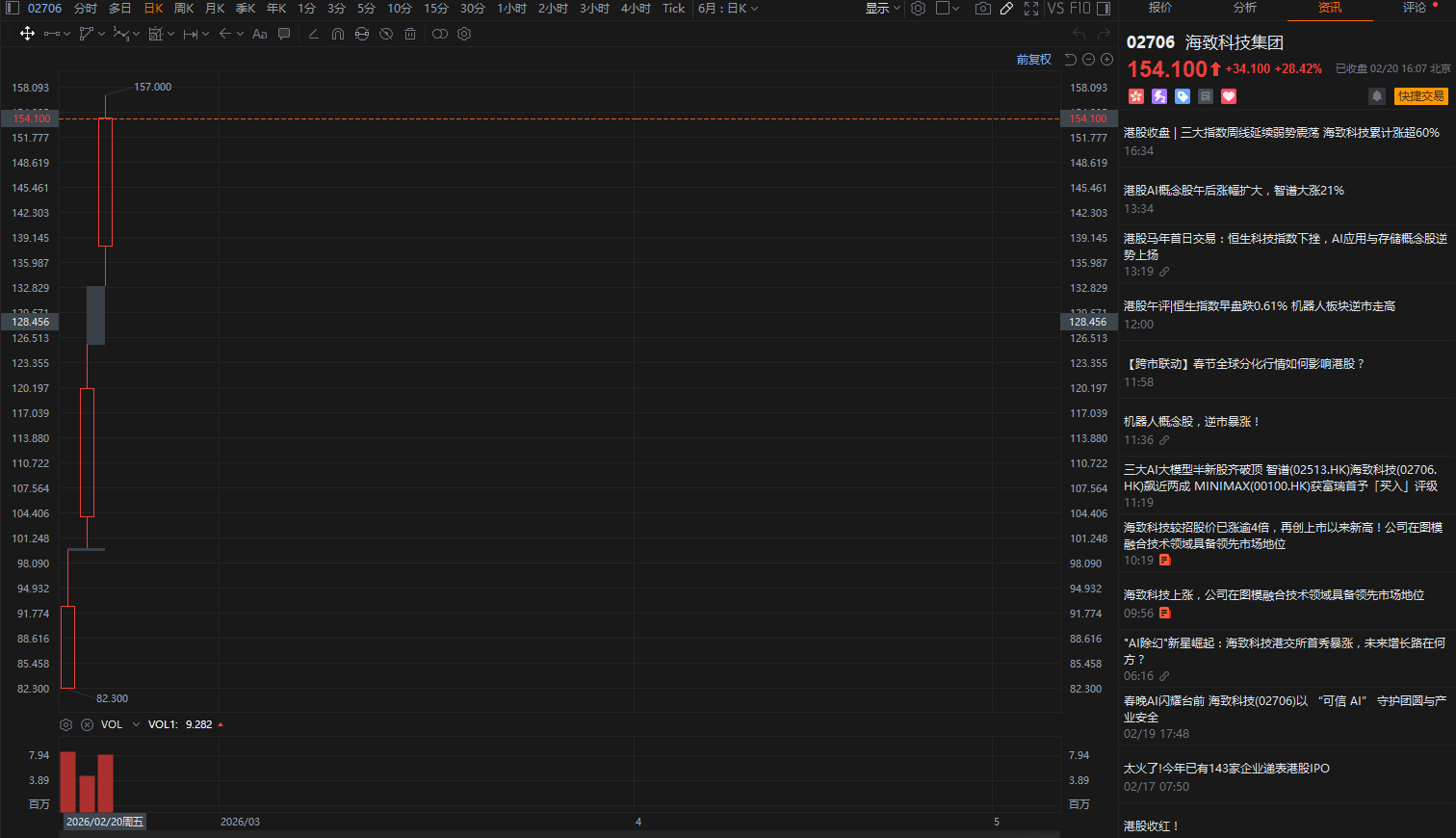Image resolution: width=1456 pixels, height=838 pixels.
Task: Open VOL indicator settings gear
Action: pos(65,724)
